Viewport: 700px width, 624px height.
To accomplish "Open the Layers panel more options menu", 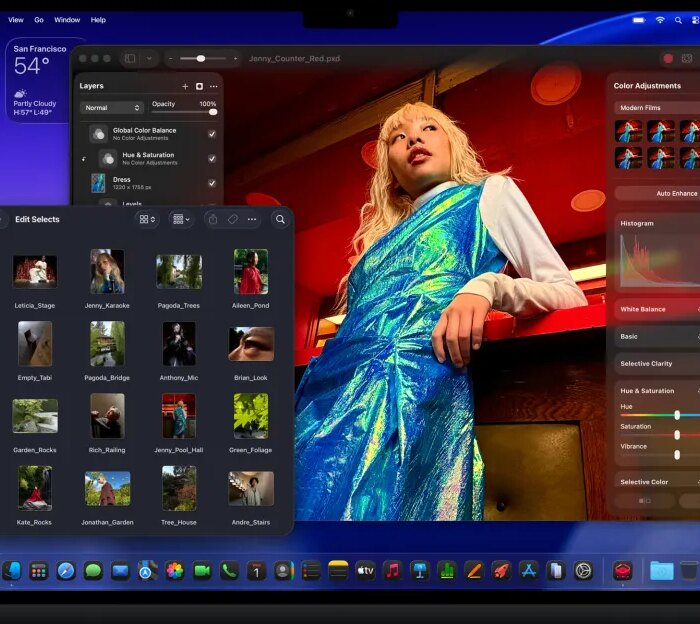I will pyautogui.click(x=213, y=86).
